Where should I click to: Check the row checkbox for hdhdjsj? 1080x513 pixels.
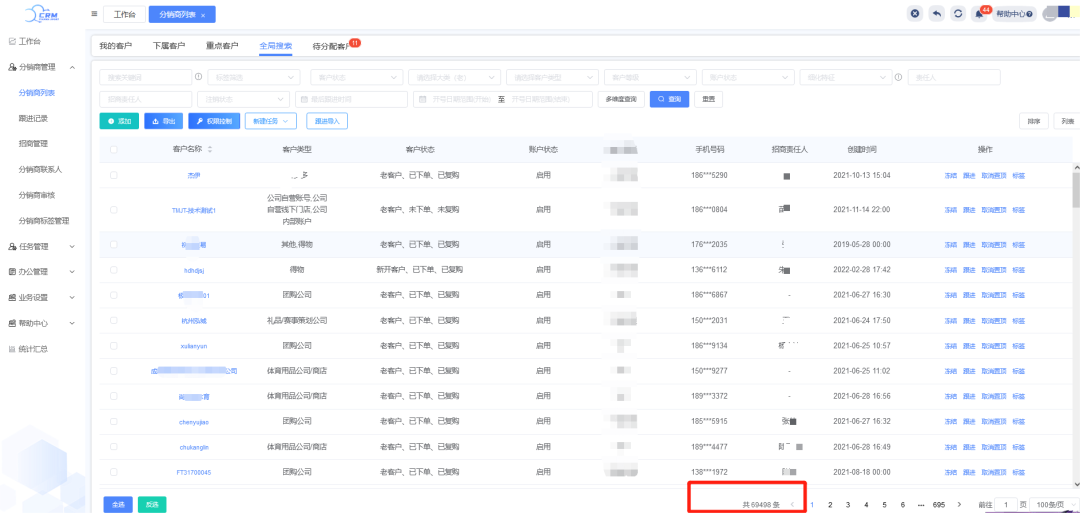pyautogui.click(x=114, y=270)
